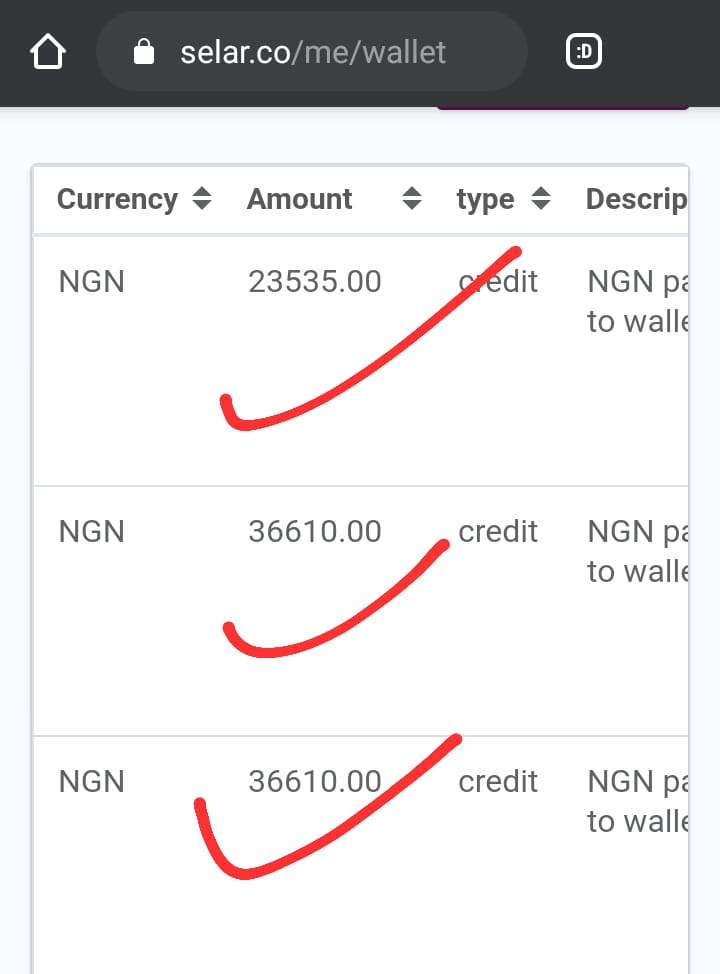The width and height of the screenshot is (720, 974).
Task: Click the Amount column header
Action: [x=300, y=199]
